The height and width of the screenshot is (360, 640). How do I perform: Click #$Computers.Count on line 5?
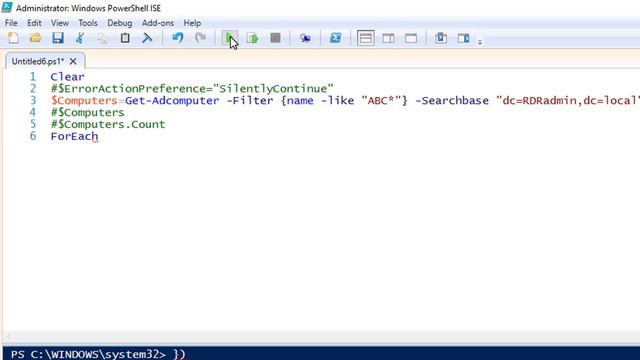tap(108, 124)
